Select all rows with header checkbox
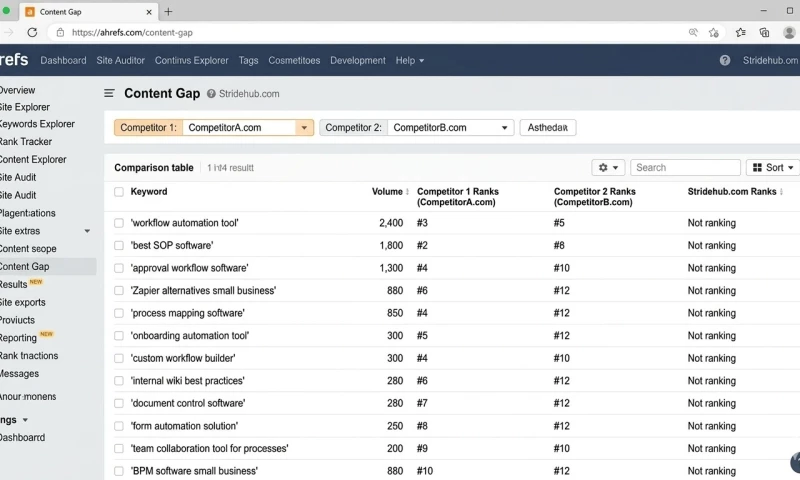The image size is (800, 480). [119, 192]
